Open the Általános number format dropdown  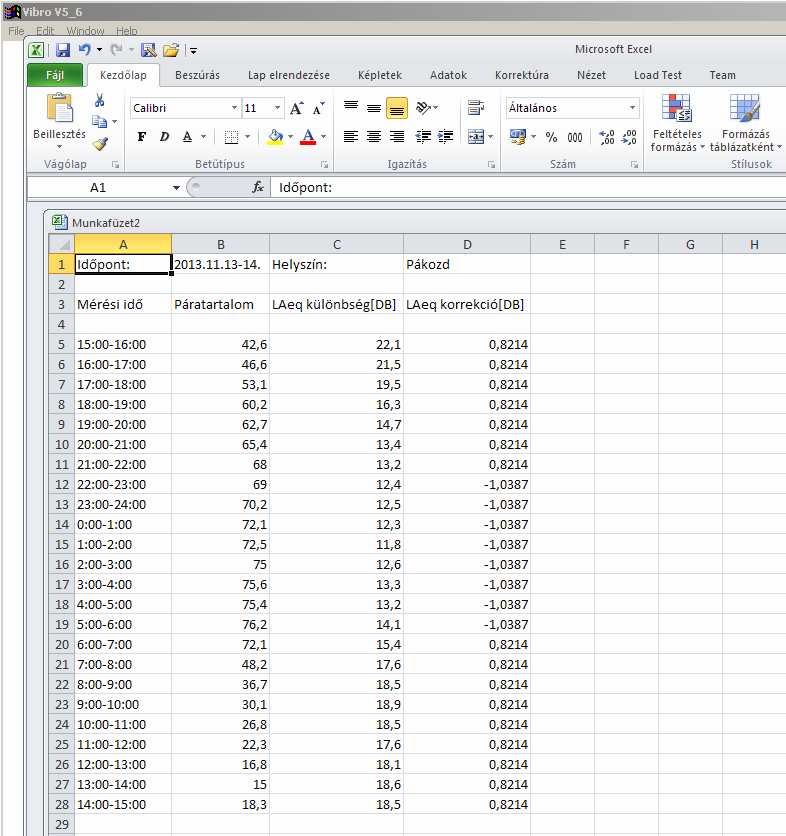[x=632, y=108]
